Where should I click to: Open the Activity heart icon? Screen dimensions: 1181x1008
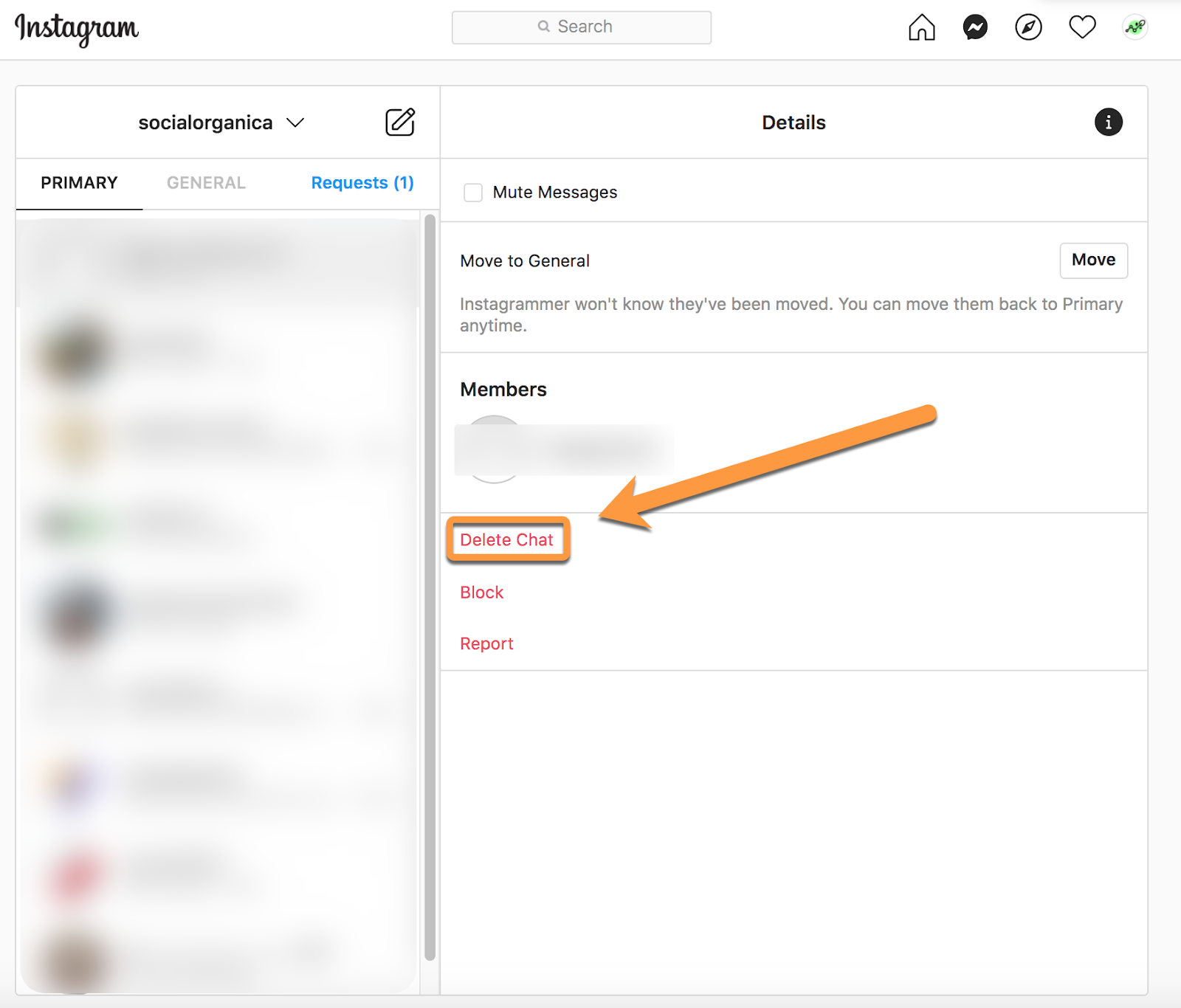[x=1082, y=28]
